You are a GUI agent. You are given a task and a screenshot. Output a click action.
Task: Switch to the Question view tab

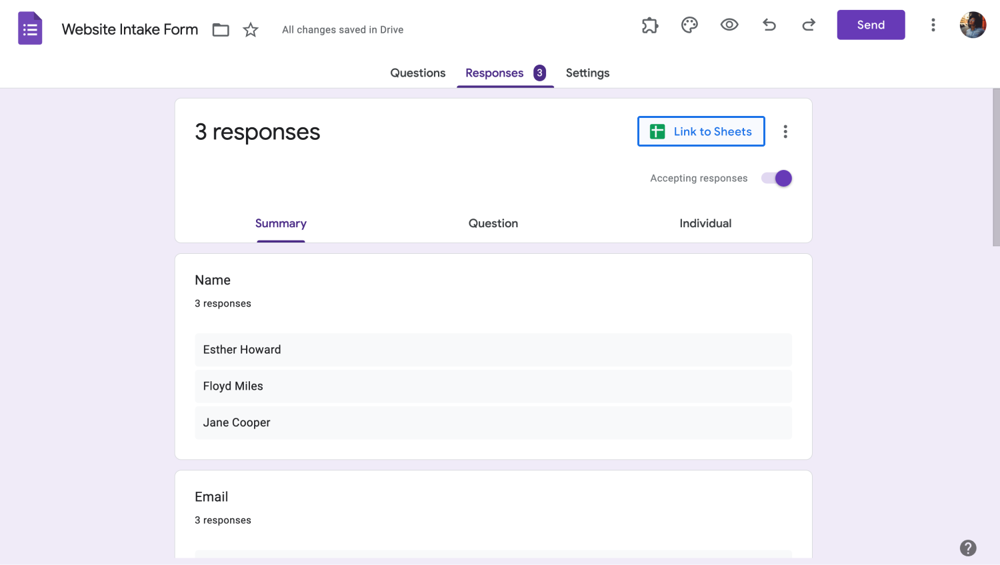493,223
